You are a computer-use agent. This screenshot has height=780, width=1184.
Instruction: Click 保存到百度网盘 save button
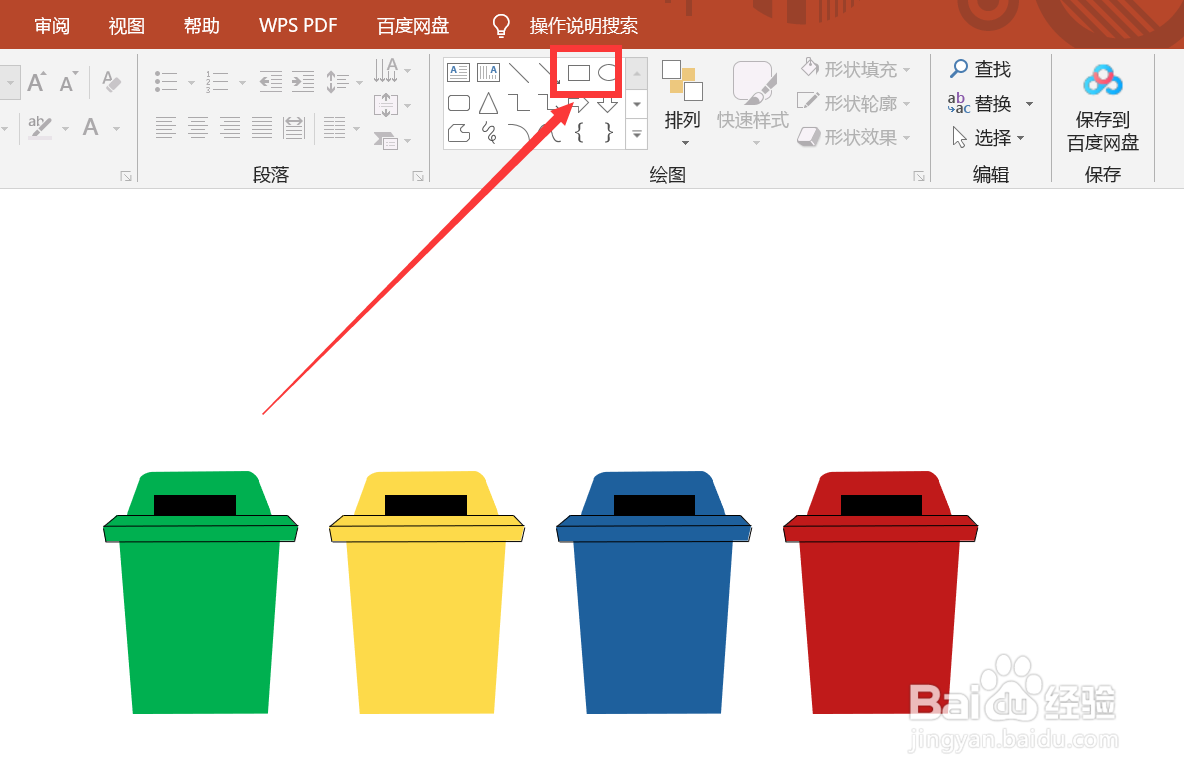[1102, 107]
